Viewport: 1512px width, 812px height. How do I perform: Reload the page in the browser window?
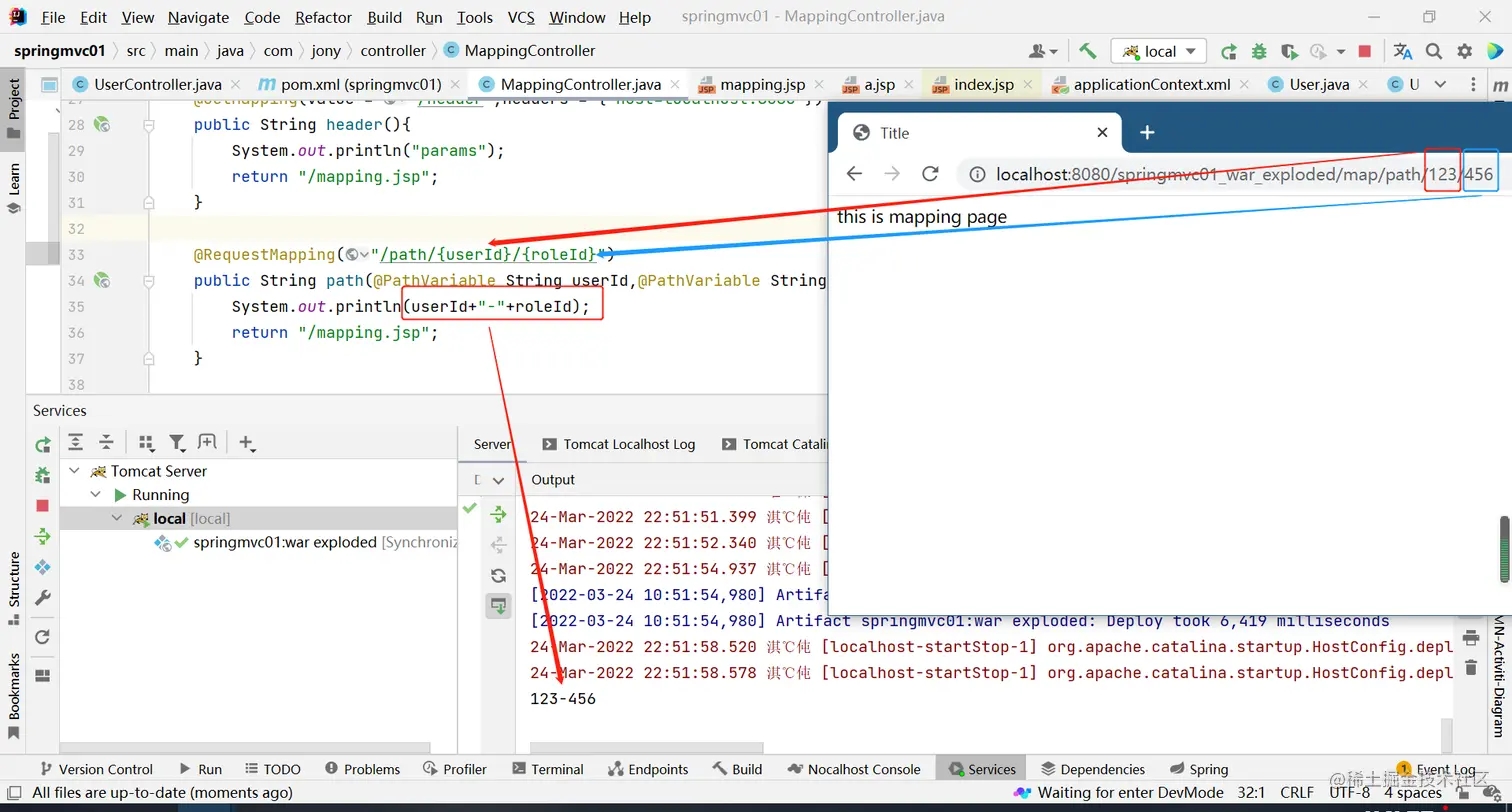click(930, 174)
